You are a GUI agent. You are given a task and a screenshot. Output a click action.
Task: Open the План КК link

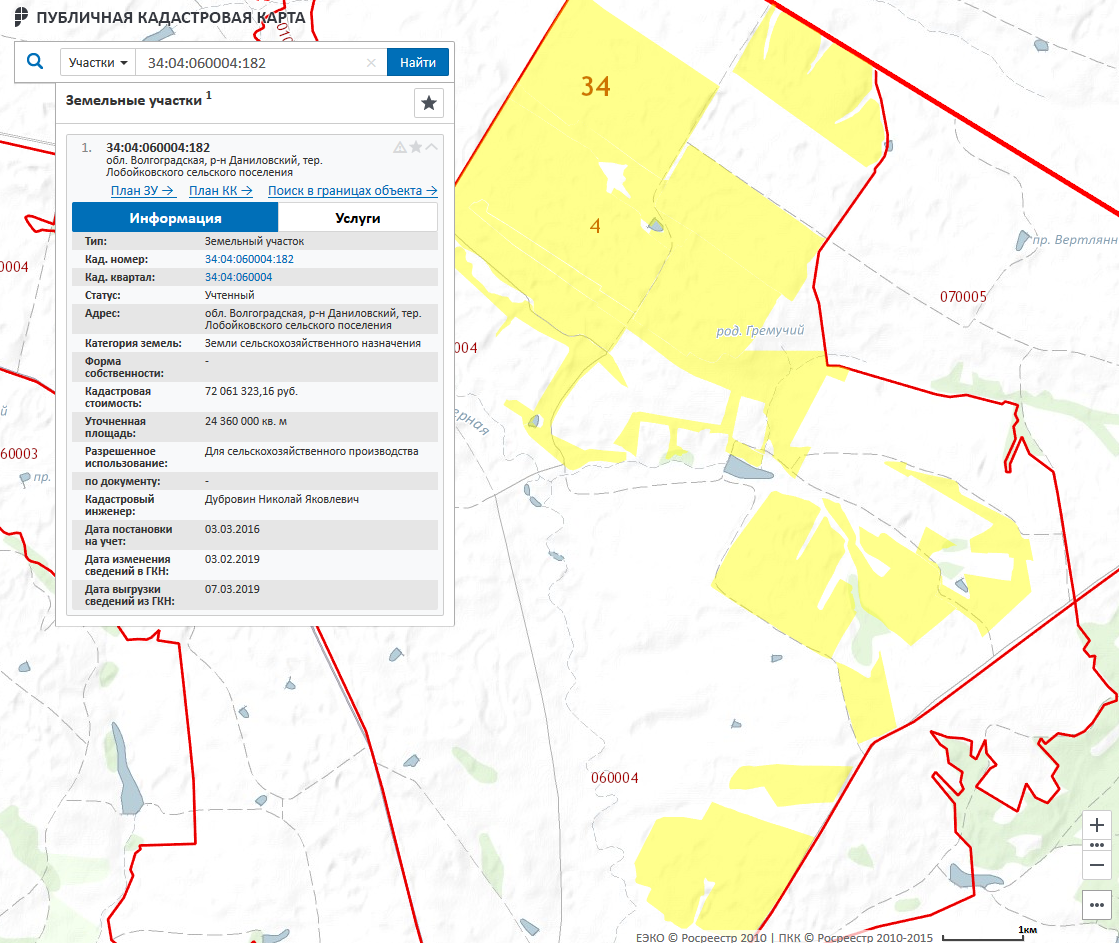(220, 191)
